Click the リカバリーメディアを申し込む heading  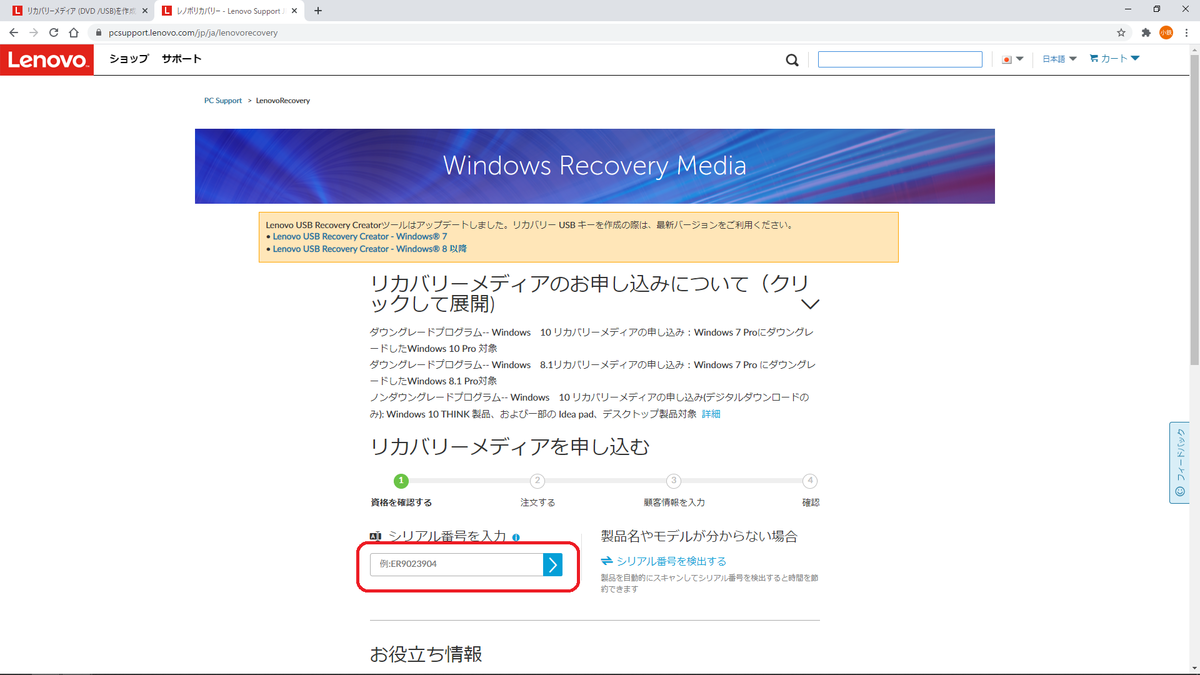[x=510, y=446]
